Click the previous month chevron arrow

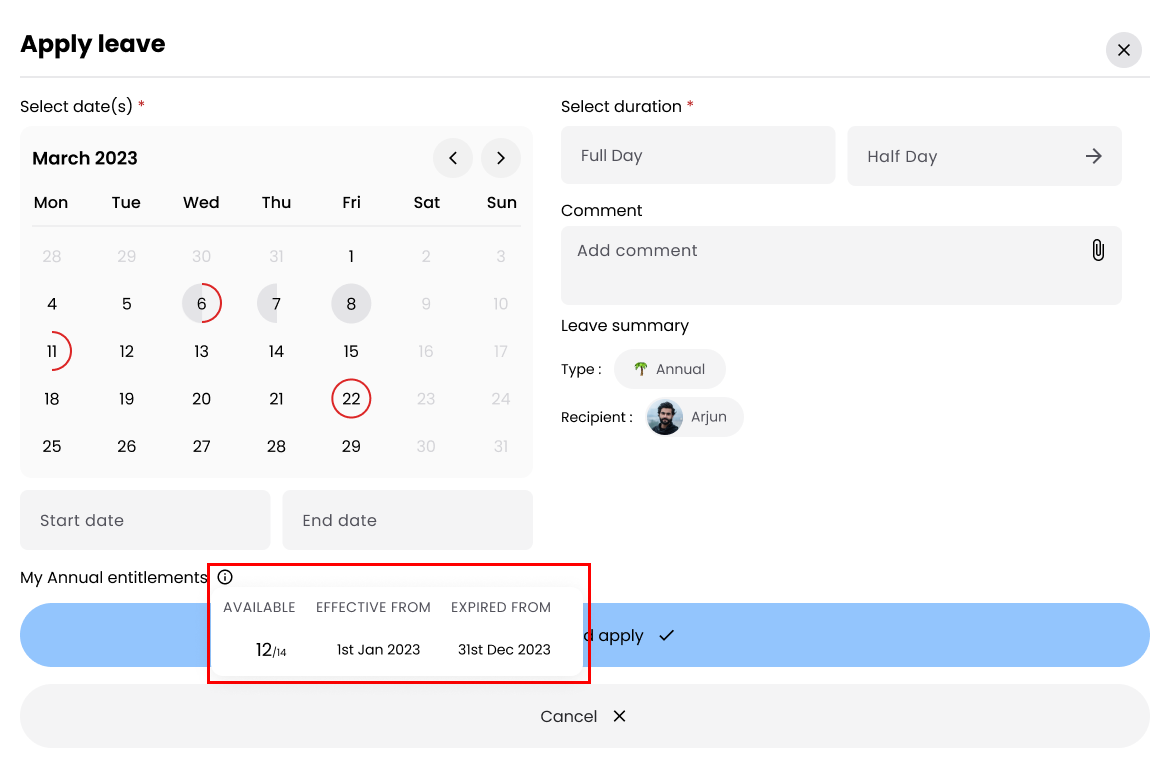[x=452, y=158]
